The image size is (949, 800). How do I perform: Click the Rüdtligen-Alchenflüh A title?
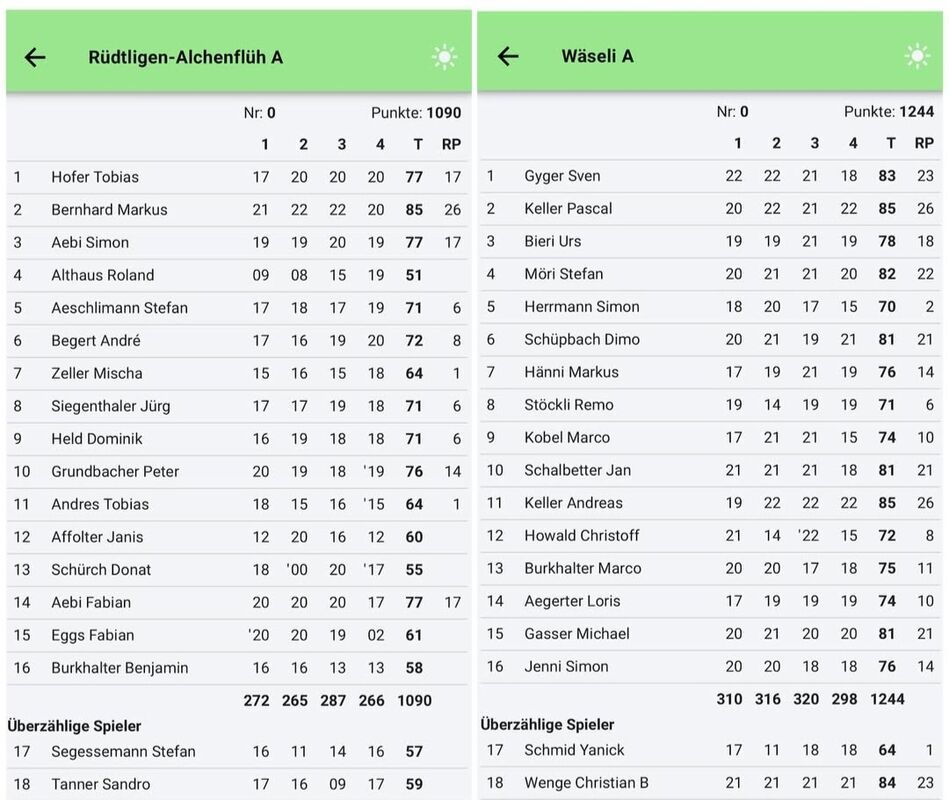pyautogui.click(x=185, y=57)
